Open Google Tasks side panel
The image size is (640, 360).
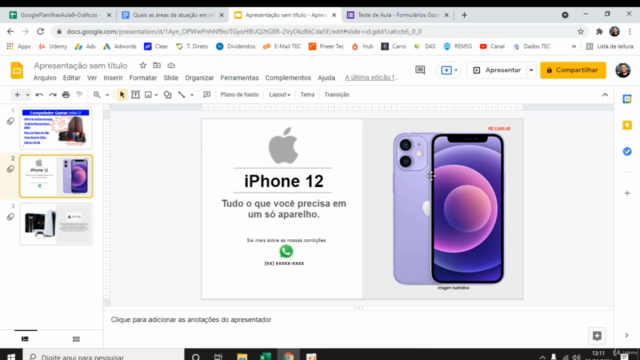click(x=627, y=151)
